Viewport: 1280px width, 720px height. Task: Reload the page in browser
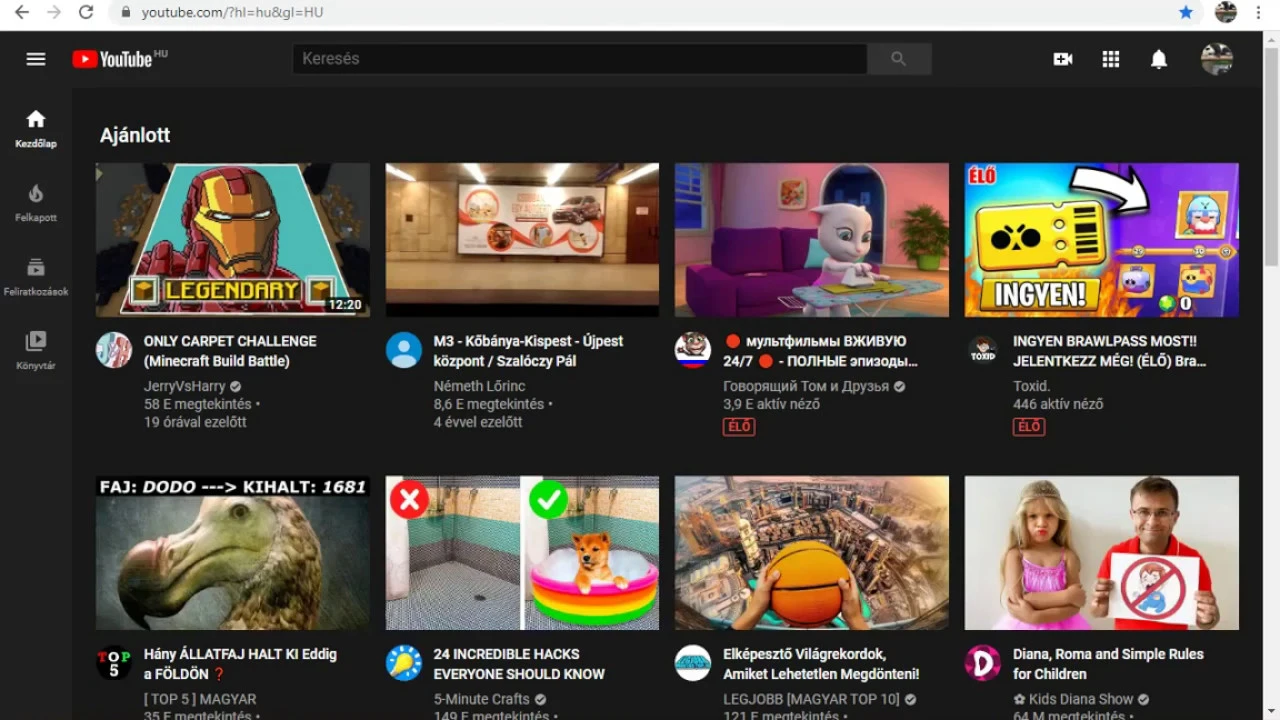pos(86,12)
